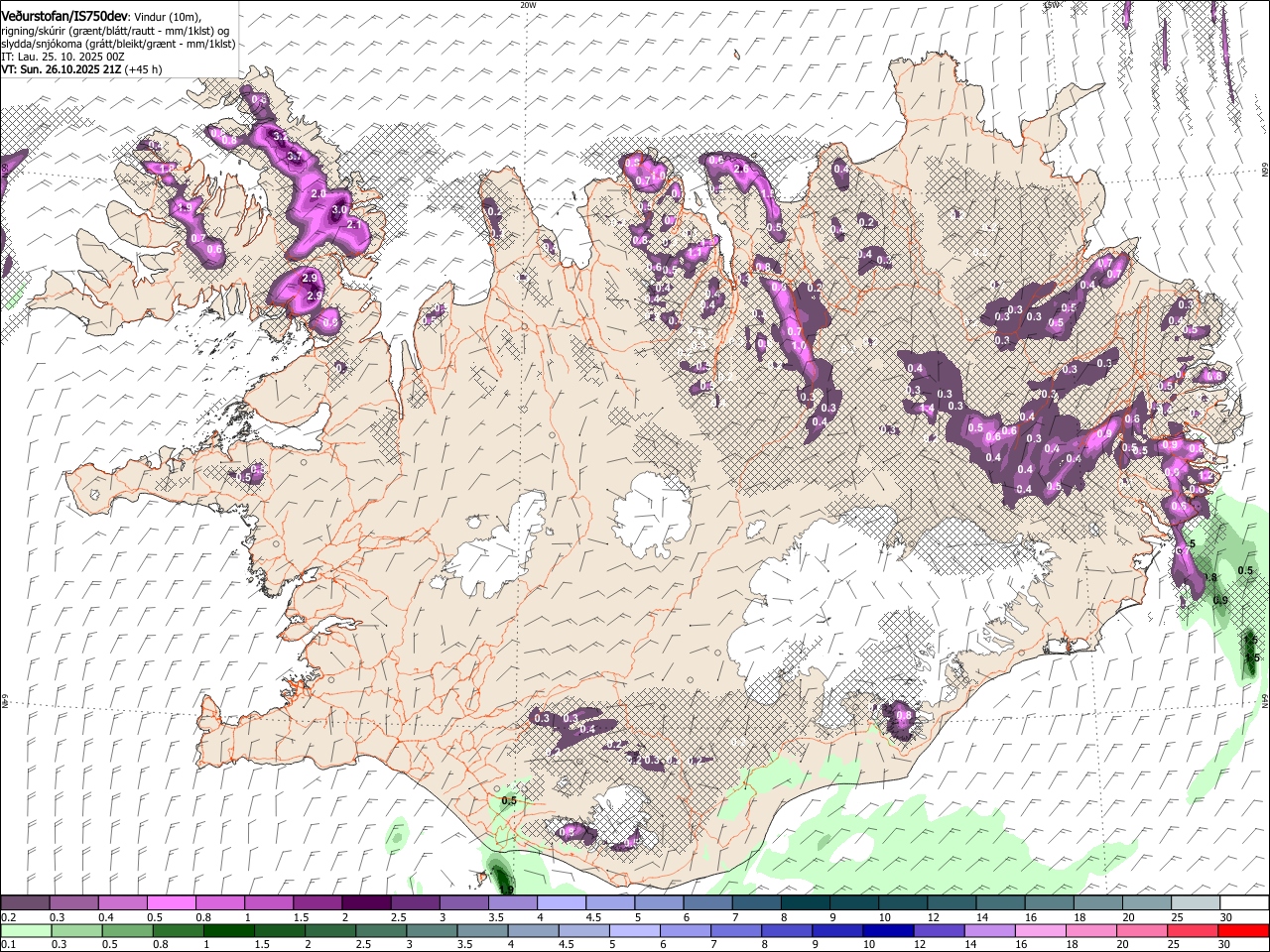Click the '0.2' label under the upper scale
Viewport: 1270px width, 952px height.
[x=9, y=917]
